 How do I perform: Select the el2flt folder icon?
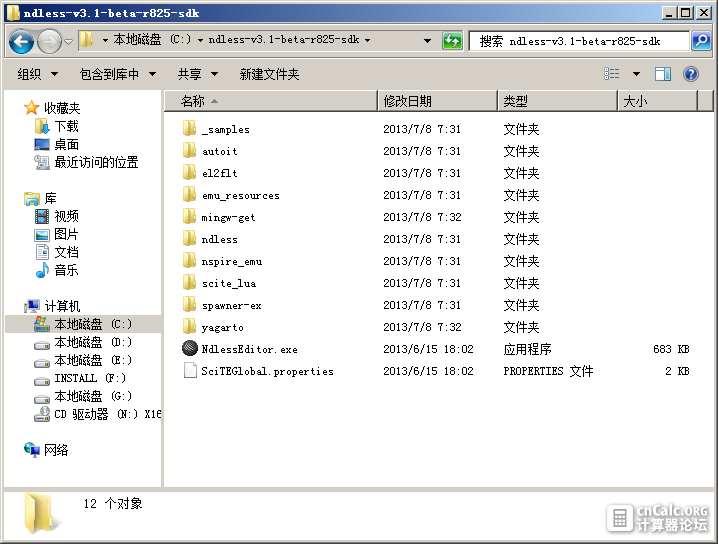189,172
